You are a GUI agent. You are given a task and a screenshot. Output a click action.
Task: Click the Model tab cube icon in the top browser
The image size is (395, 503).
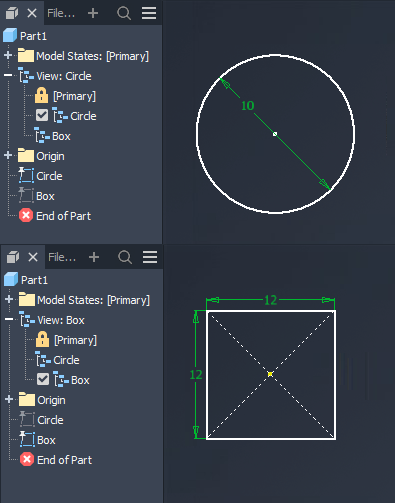12,13
